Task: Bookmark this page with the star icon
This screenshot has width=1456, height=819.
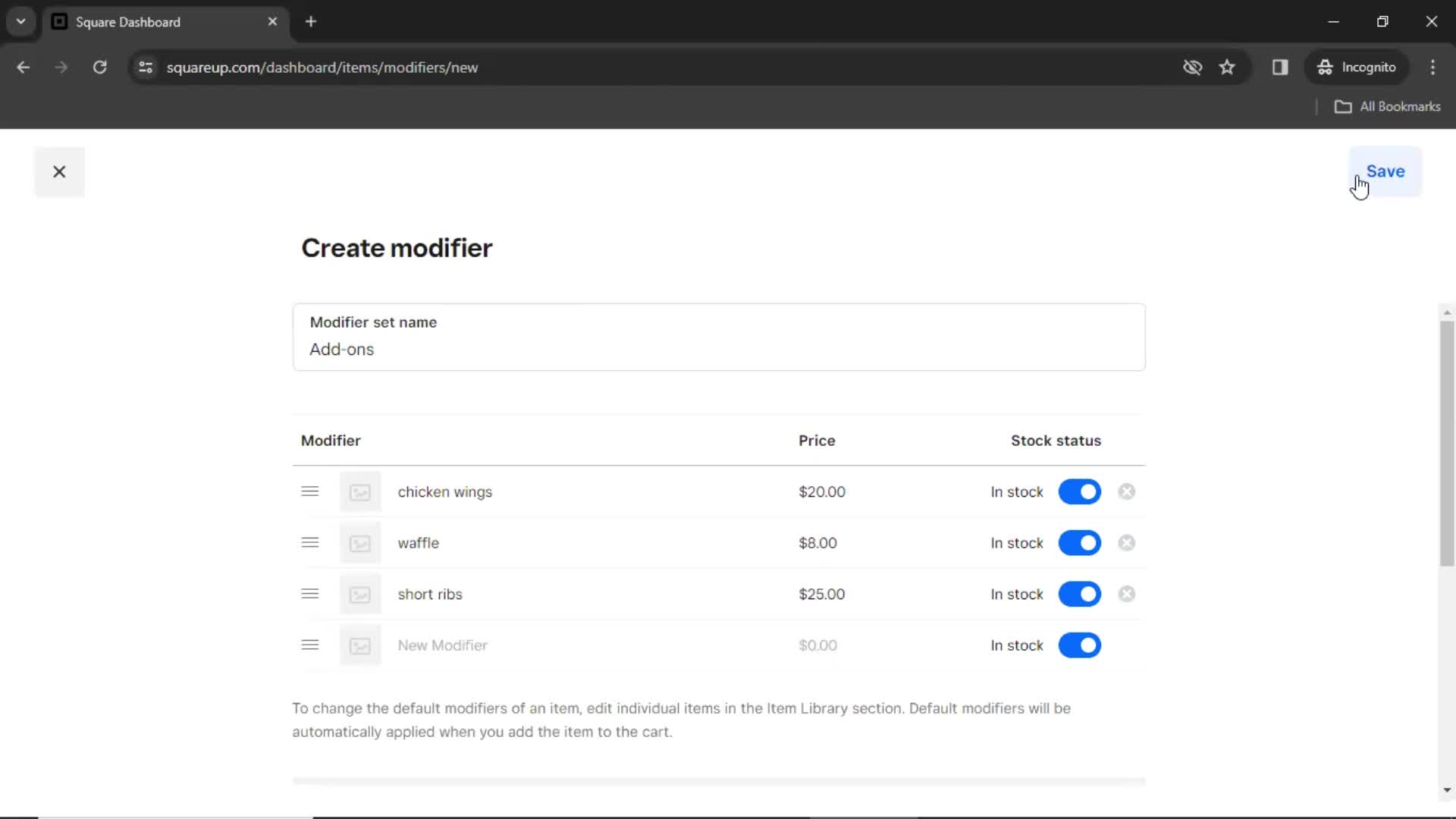Action: click(1227, 67)
